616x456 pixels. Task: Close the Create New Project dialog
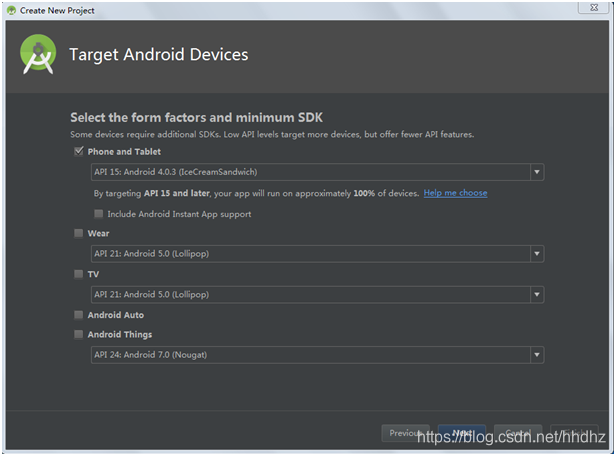click(x=594, y=7)
